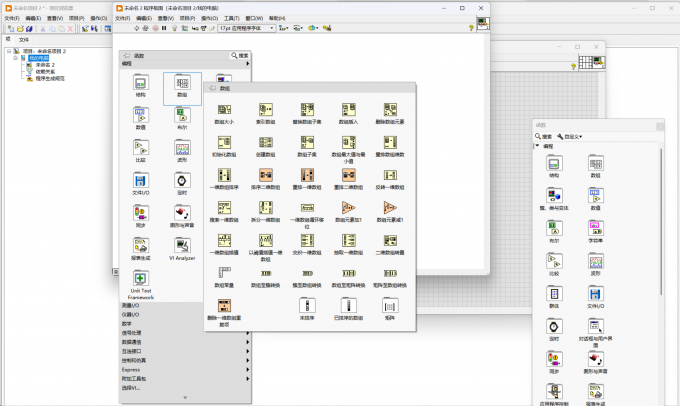This screenshot has height=406, width=680.
Task: Pin the 函数 functions palette with thumbtack
Action: [126, 56]
